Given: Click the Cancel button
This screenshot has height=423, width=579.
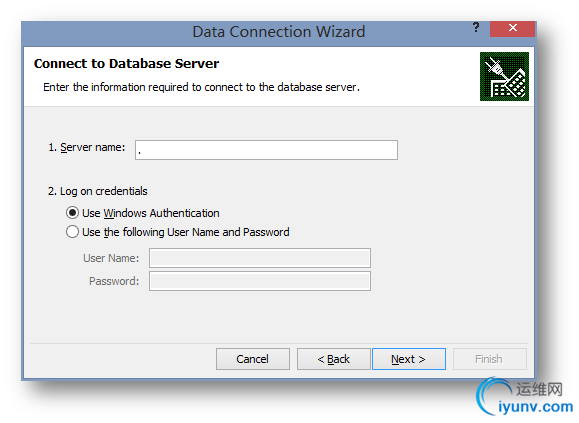Looking at the screenshot, I should [x=253, y=359].
